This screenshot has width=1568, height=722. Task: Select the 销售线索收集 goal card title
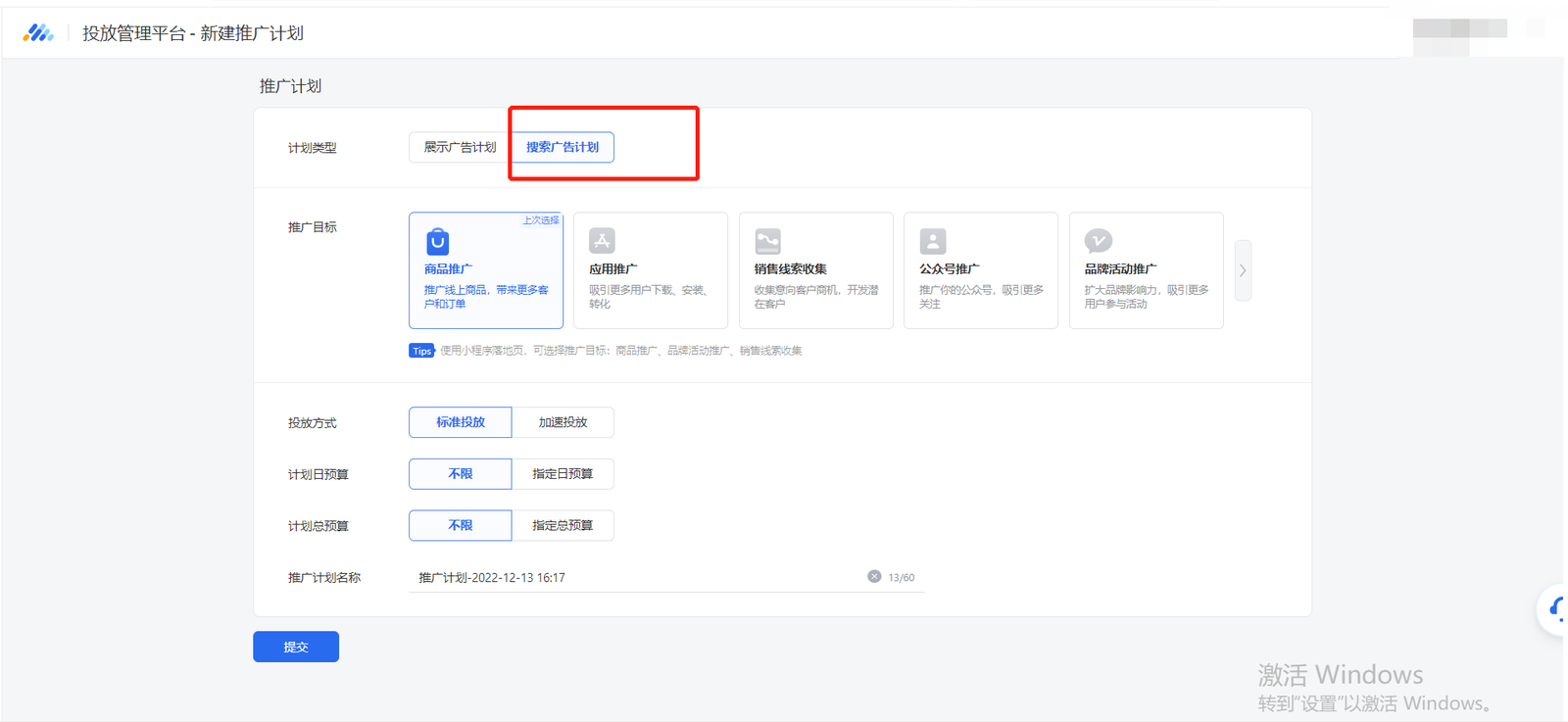point(790,269)
